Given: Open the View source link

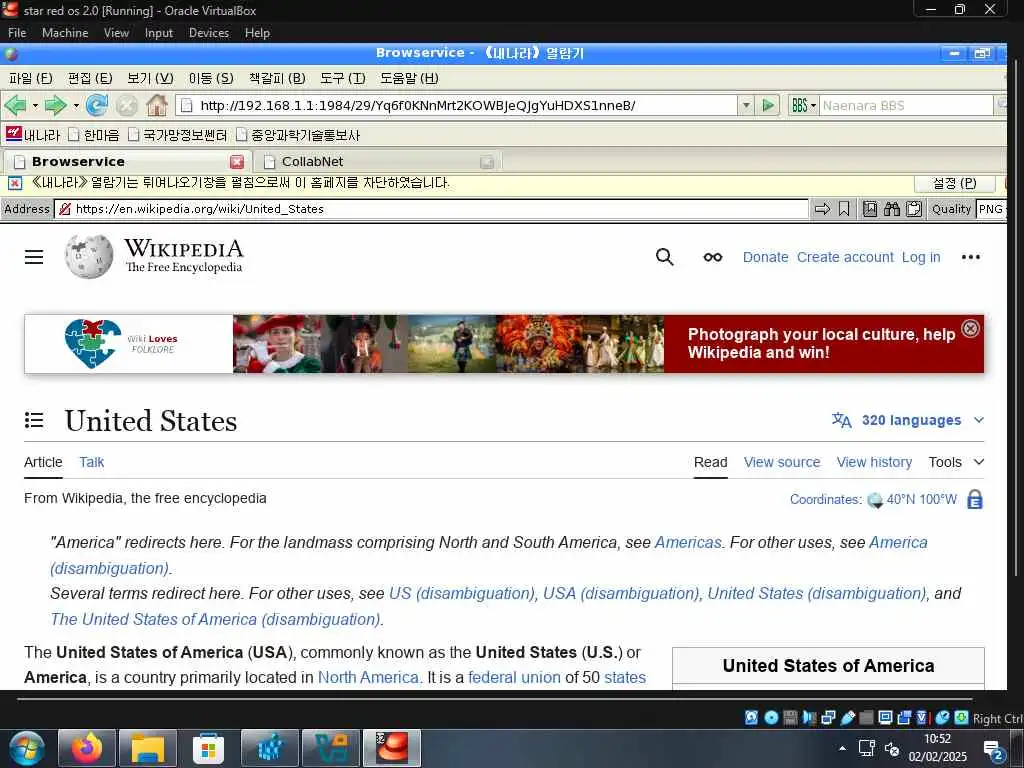Looking at the screenshot, I should tap(782, 462).
